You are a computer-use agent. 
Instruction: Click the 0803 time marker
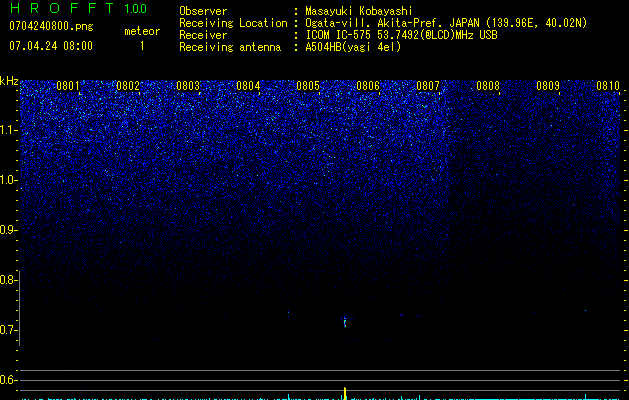click(x=188, y=86)
